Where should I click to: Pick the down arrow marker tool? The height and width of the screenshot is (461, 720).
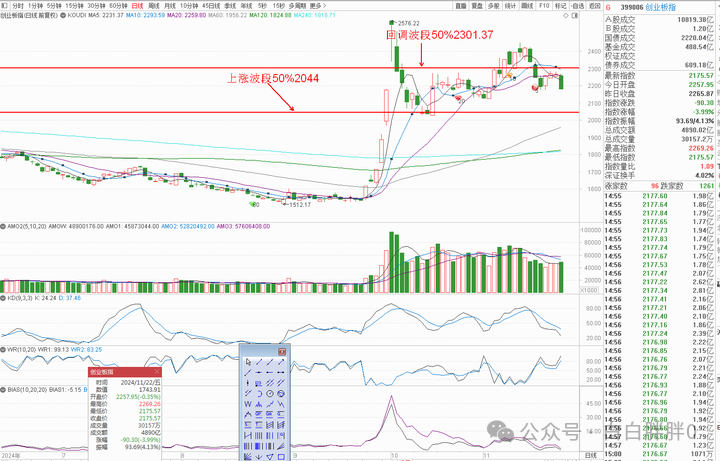tap(259, 456)
